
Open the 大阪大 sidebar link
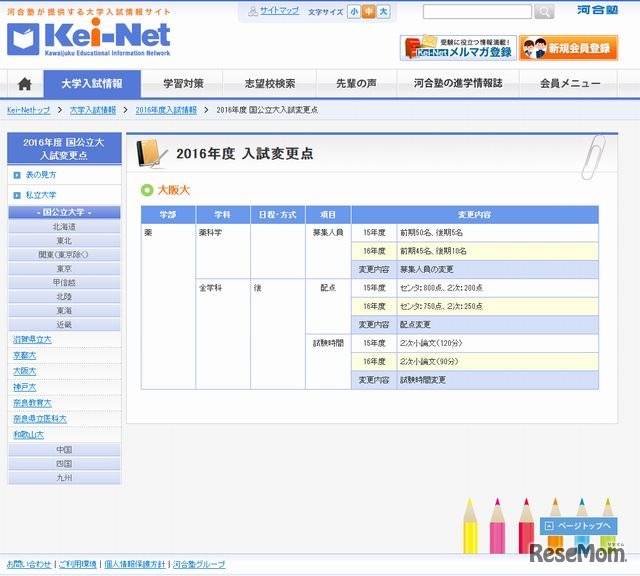click(x=24, y=371)
